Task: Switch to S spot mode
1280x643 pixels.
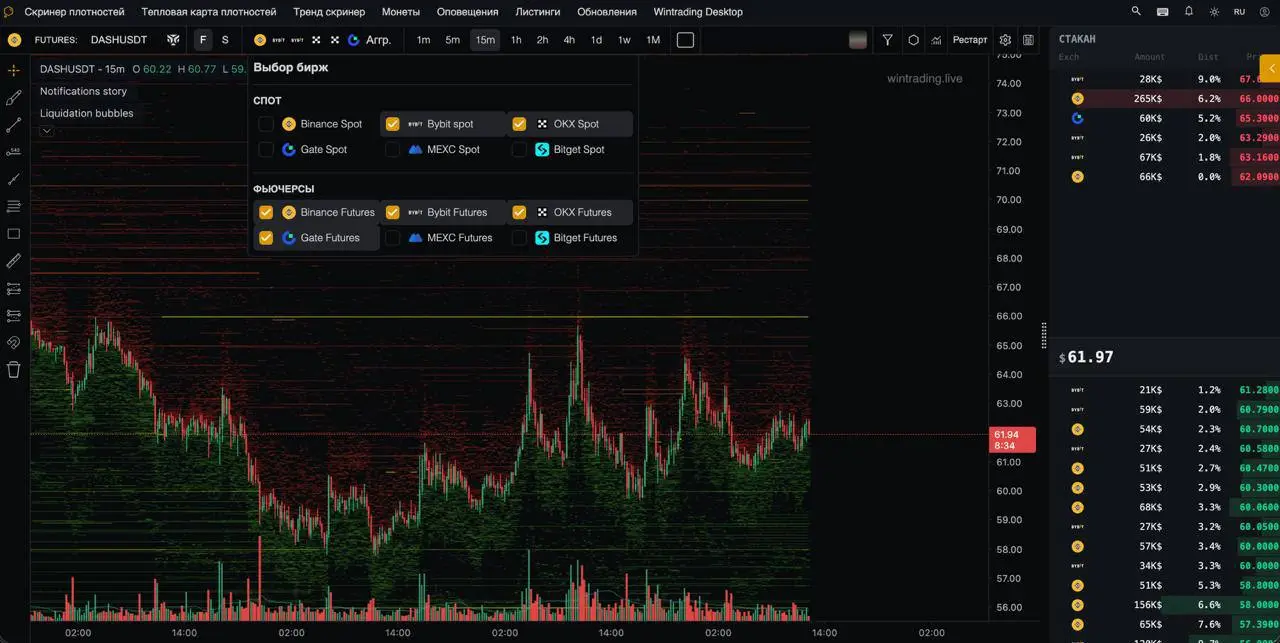Action: click(x=225, y=40)
